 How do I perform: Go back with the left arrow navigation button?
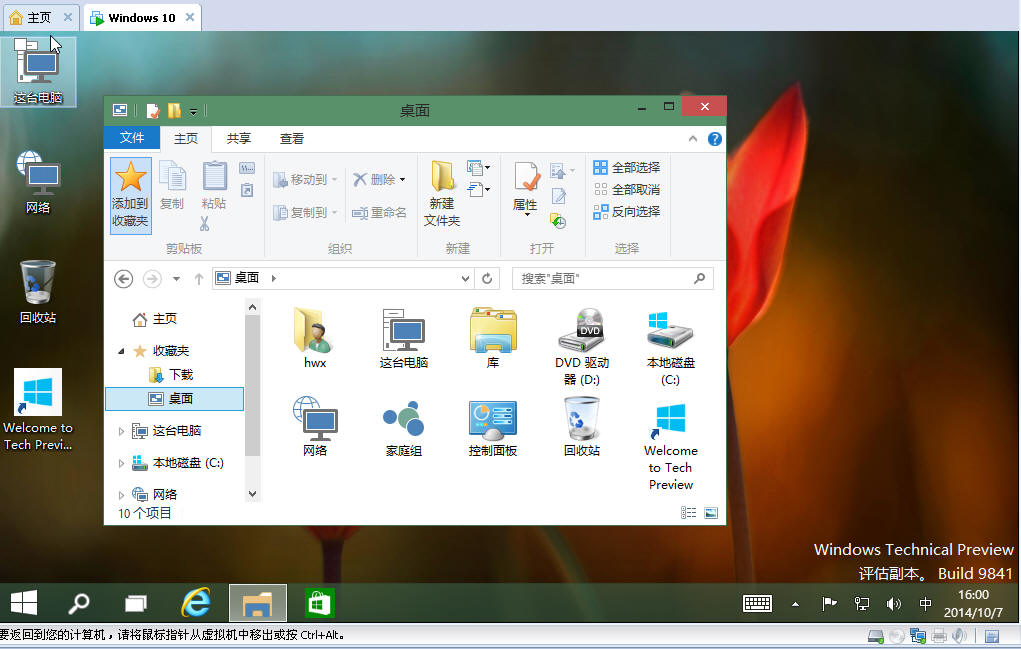(124, 279)
